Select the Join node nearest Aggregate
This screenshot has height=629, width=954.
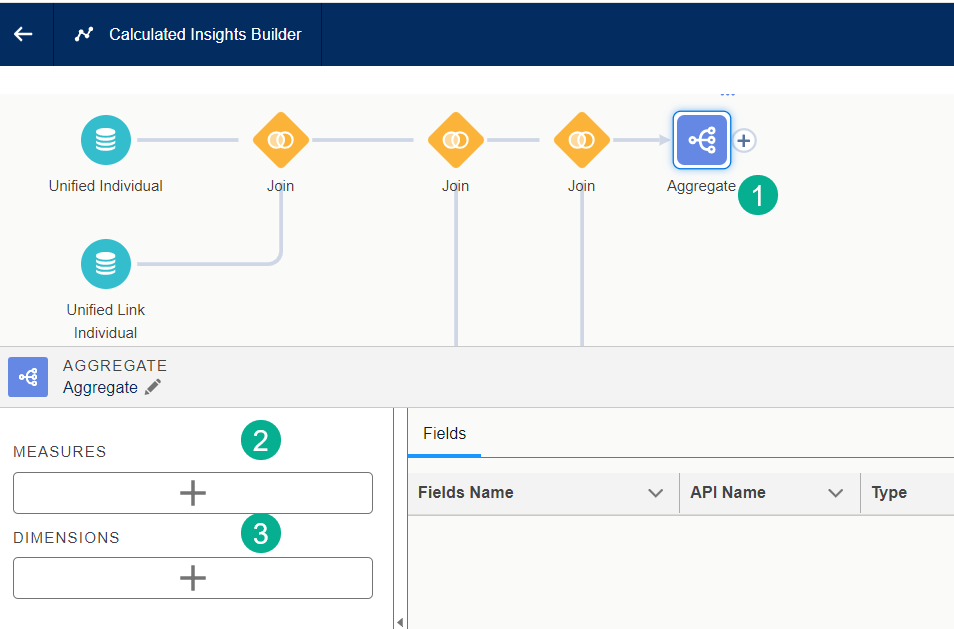click(581, 141)
